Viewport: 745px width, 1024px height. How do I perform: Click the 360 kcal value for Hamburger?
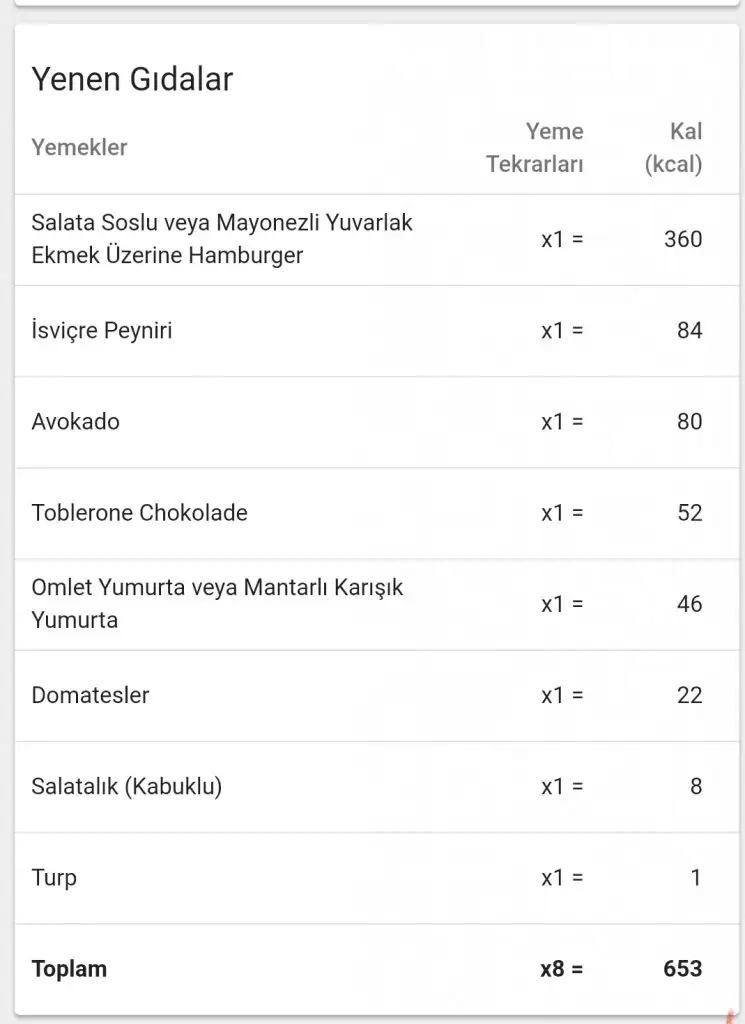[683, 239]
